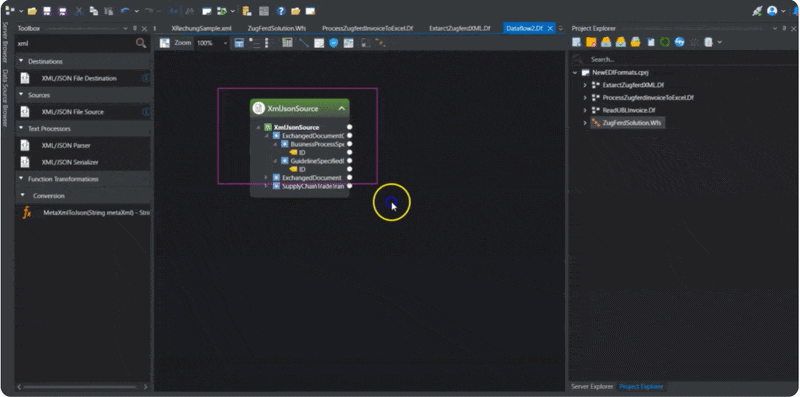Screen dimensions: 800x397
Task: Collapse the Function Transformations section
Action: pos(21,179)
